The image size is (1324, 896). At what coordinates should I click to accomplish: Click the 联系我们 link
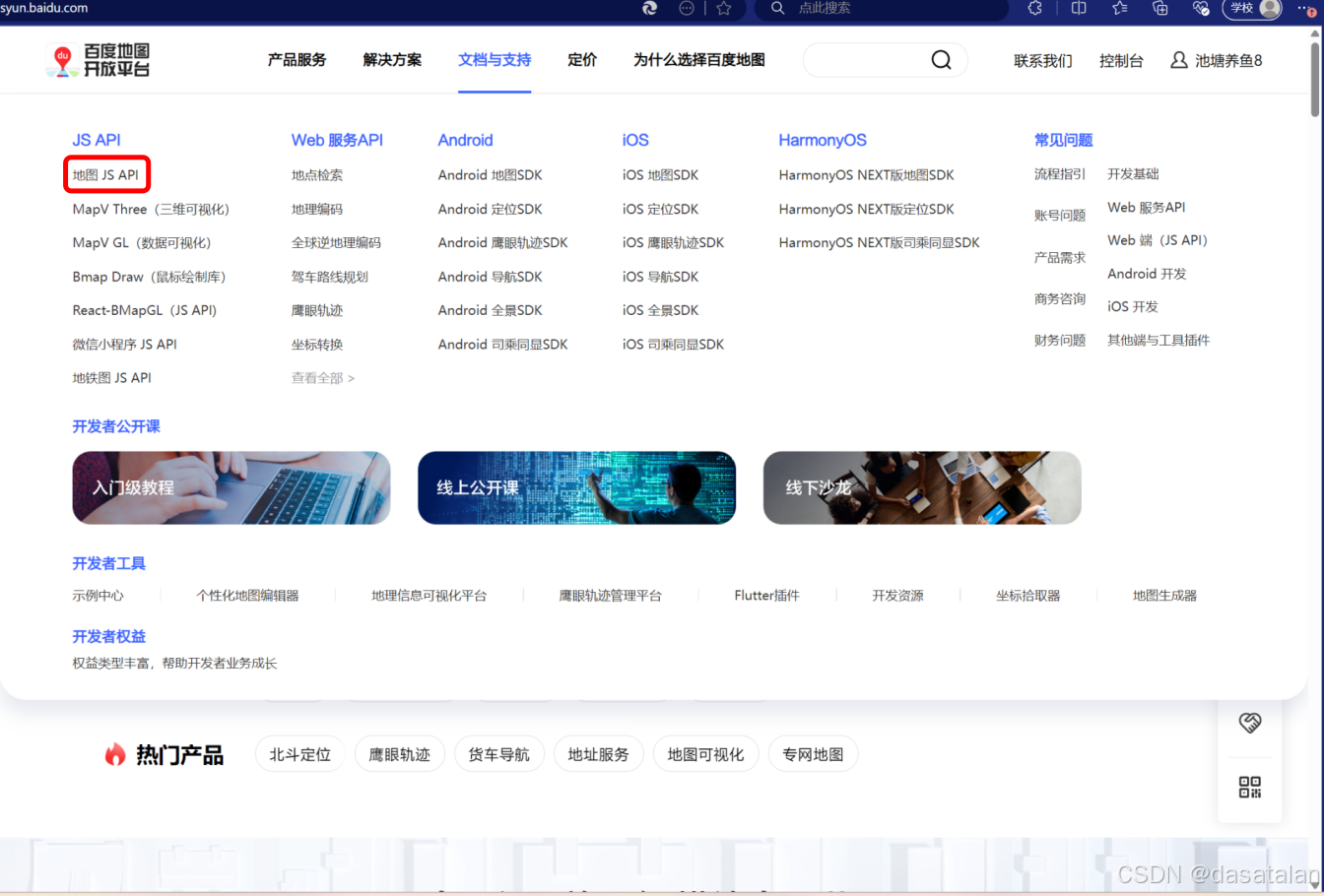tap(1043, 61)
